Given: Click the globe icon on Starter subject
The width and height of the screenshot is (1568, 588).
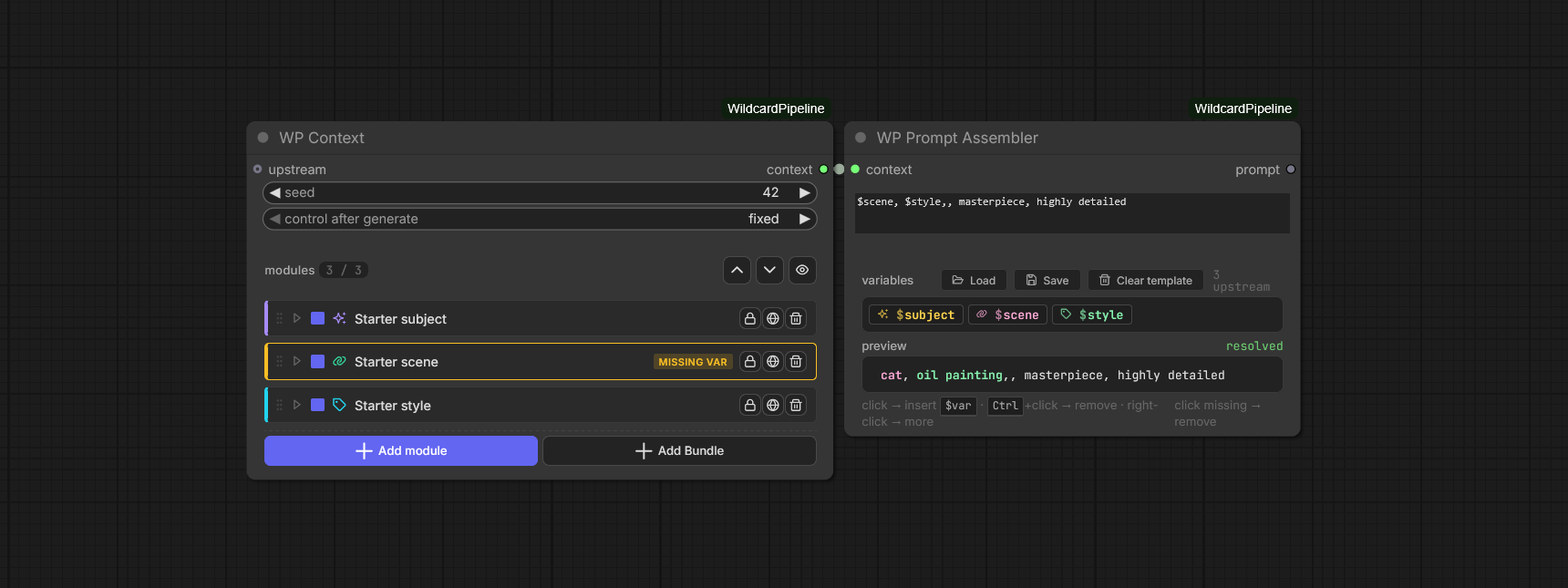Looking at the screenshot, I should click(773, 318).
